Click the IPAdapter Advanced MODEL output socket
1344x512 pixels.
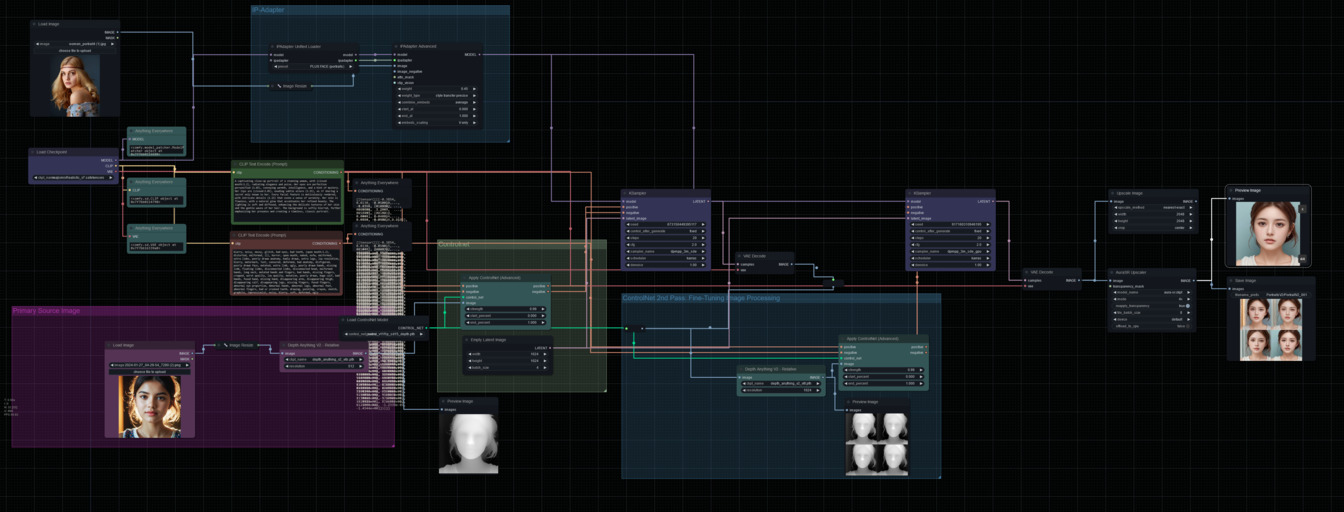tap(479, 54)
